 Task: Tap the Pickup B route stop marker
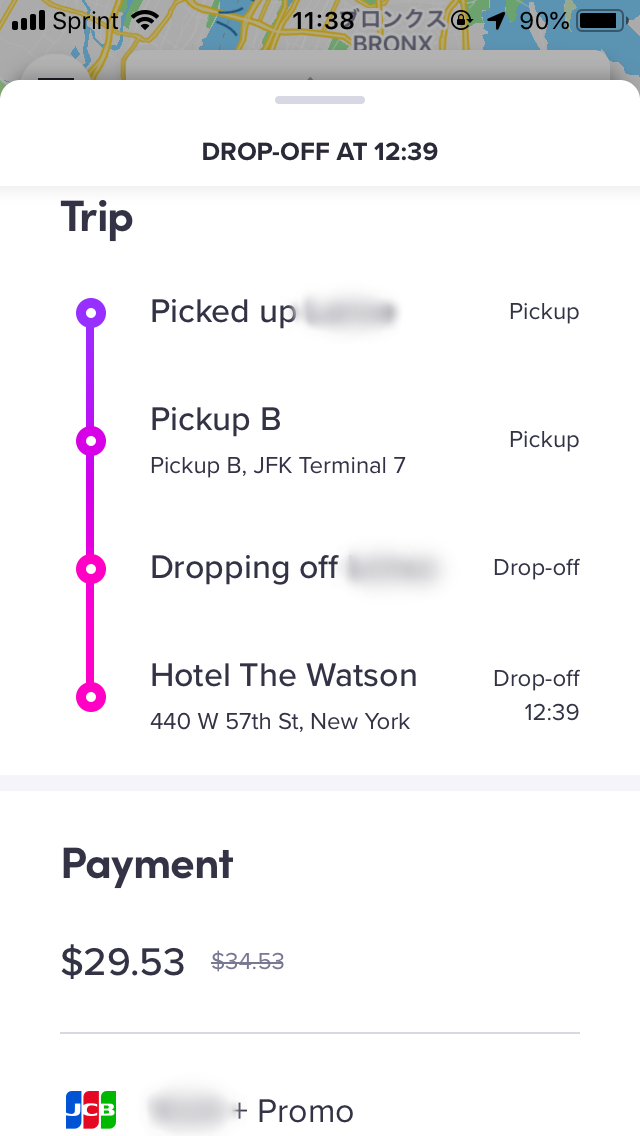[x=91, y=440]
